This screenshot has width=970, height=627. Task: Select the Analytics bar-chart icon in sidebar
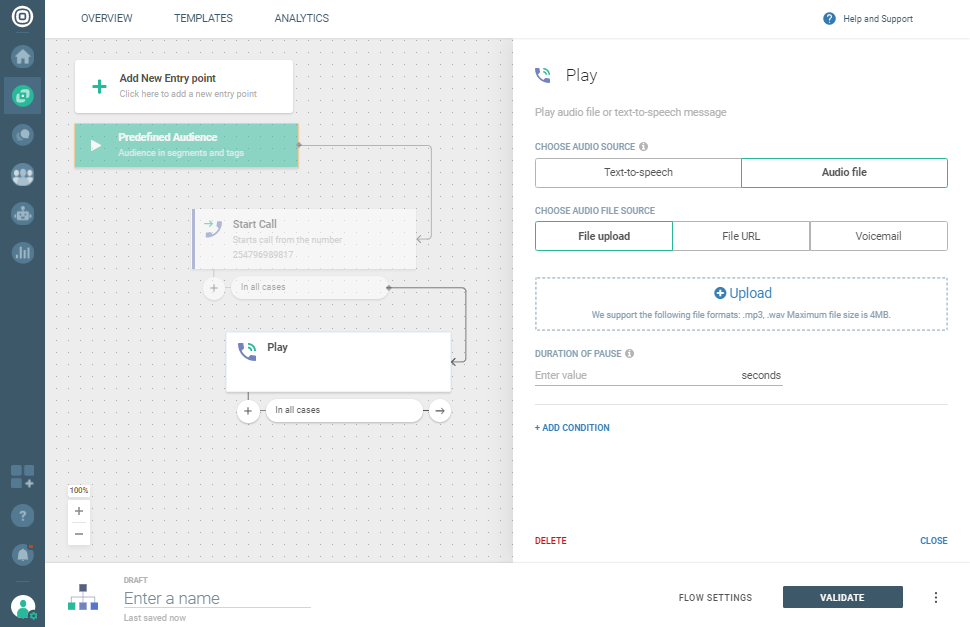(21, 252)
